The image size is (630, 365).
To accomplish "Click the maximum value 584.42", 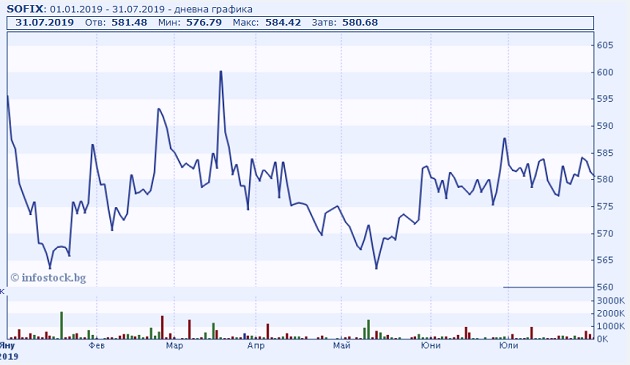I will (x=283, y=23).
